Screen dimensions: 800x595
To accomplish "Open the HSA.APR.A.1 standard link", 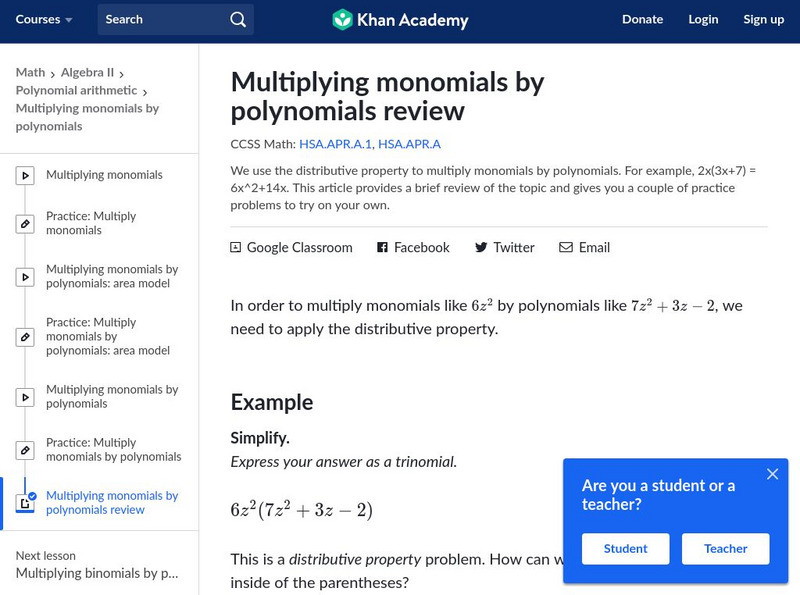I will (335, 144).
